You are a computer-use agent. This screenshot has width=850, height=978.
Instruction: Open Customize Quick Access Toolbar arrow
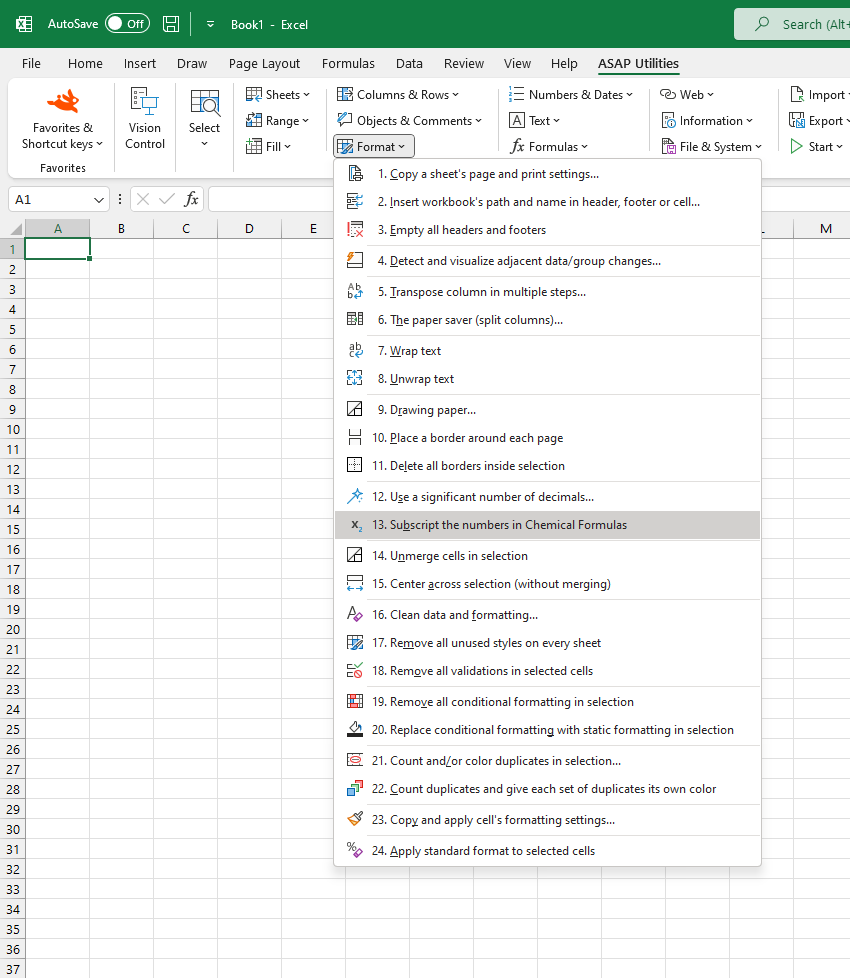(x=210, y=24)
